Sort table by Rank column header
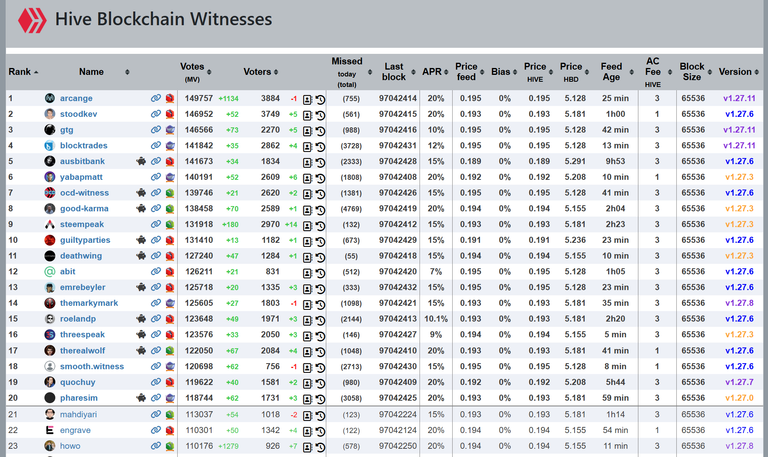The image size is (768, 457). [x=23, y=72]
